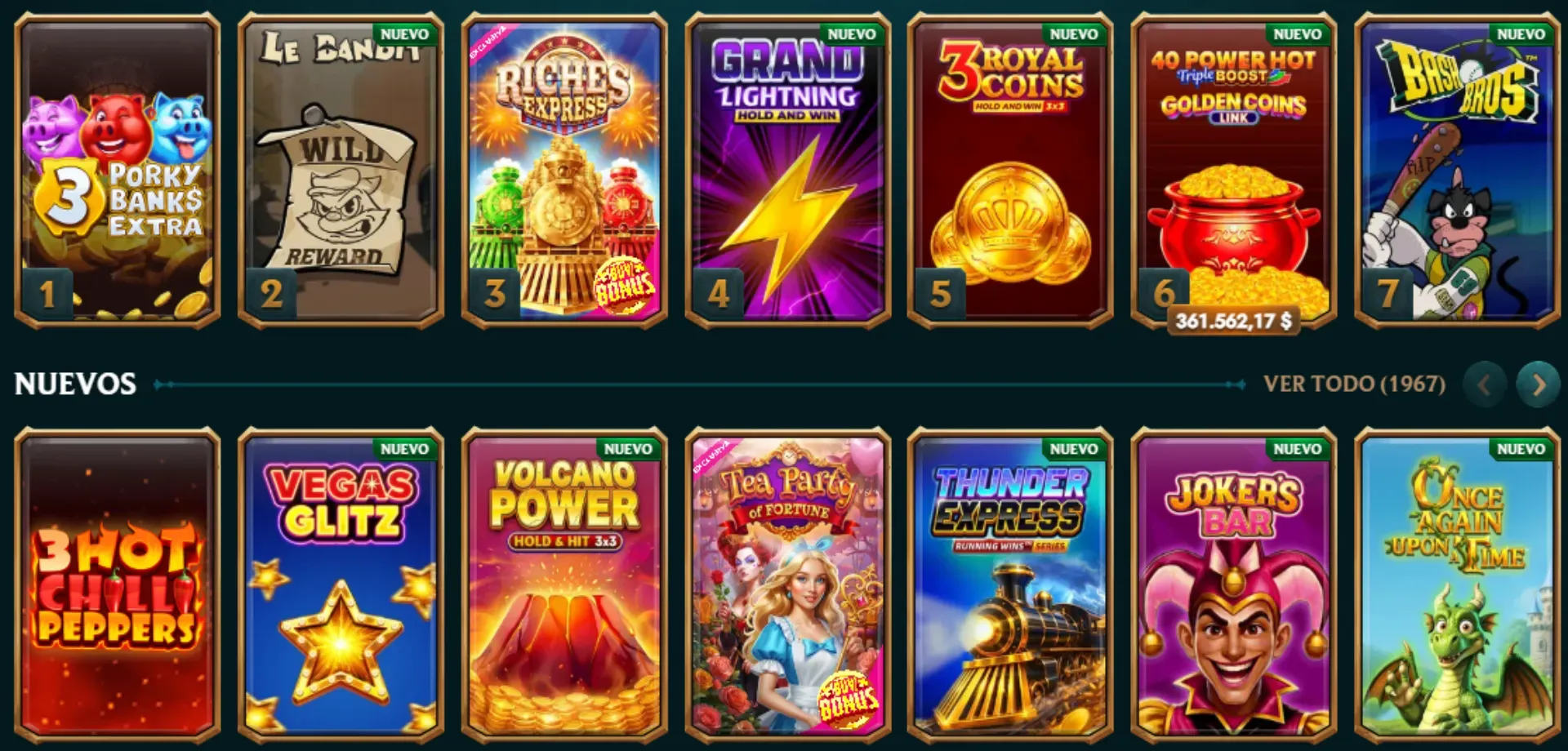Open Riches Express game card
The width and height of the screenshot is (1568, 751).
coord(564,170)
